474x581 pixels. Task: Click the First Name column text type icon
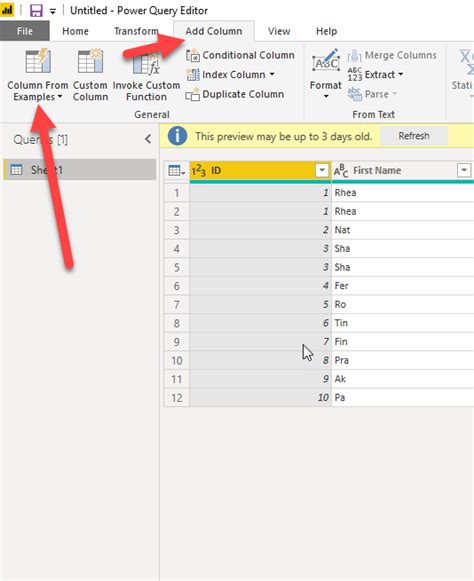tap(341, 171)
